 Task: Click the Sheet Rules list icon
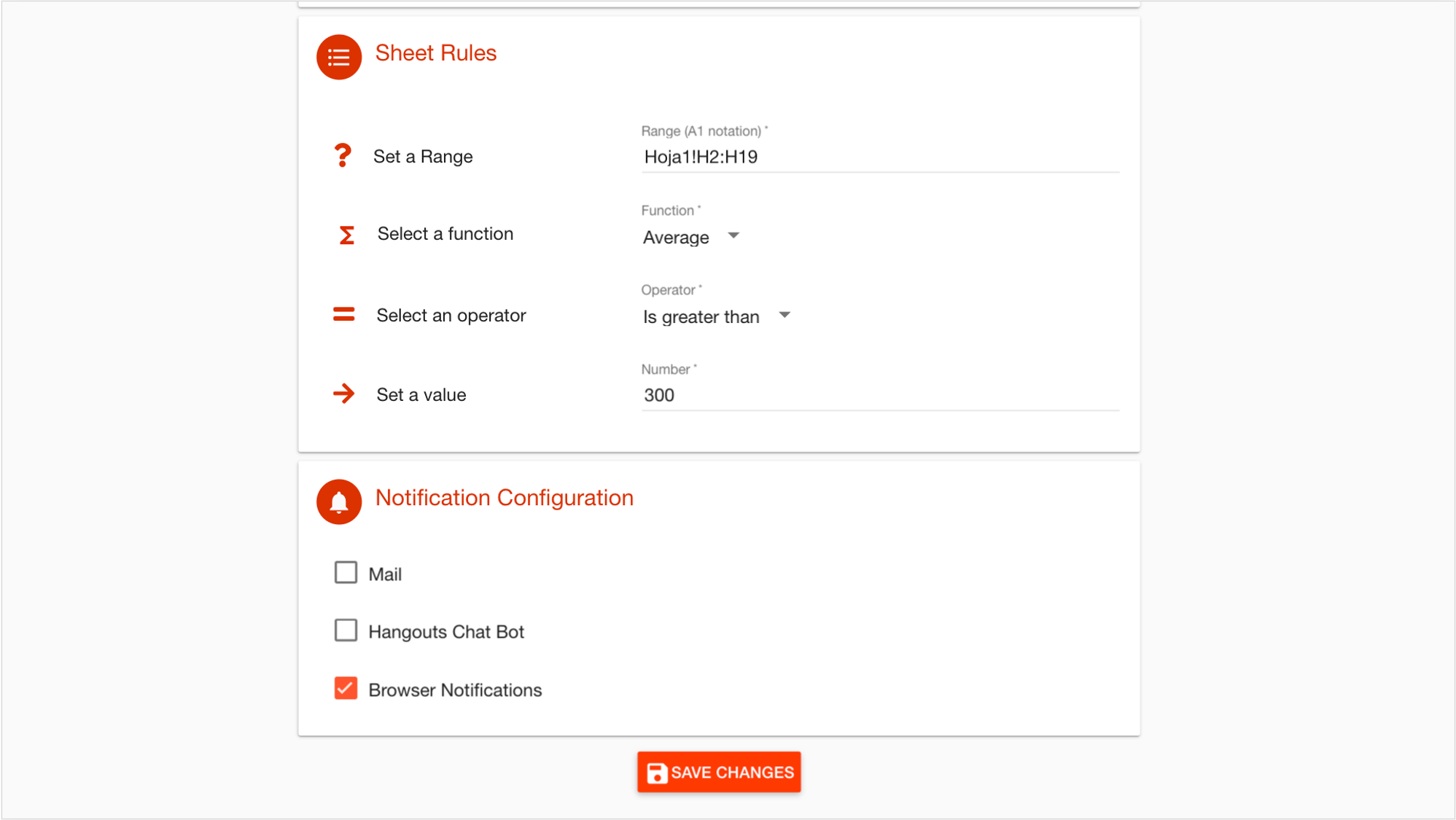[339, 57]
